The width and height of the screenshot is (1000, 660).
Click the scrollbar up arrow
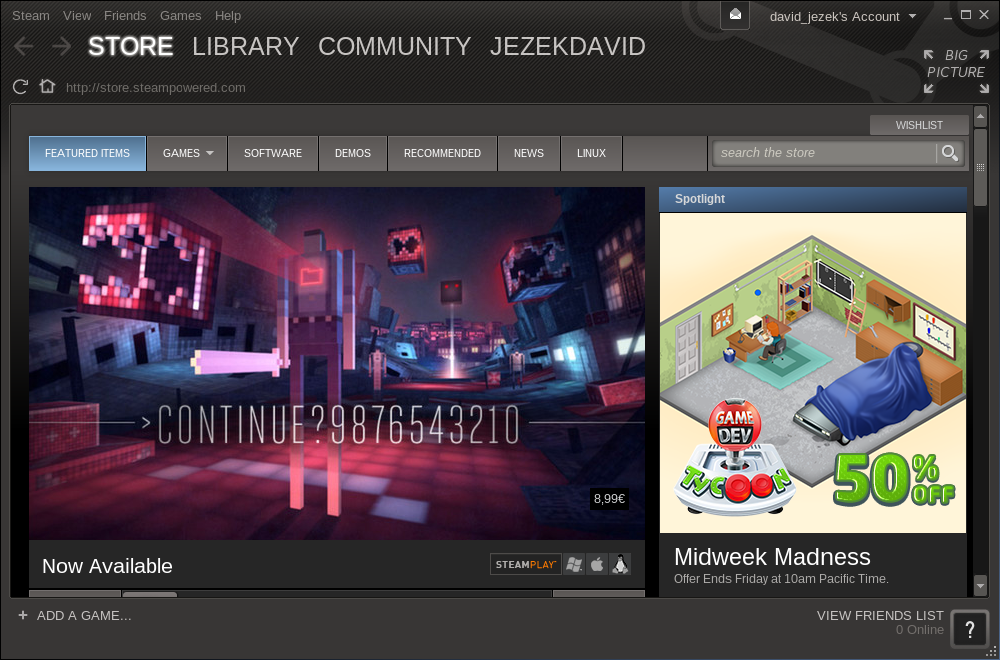pyautogui.click(x=980, y=115)
